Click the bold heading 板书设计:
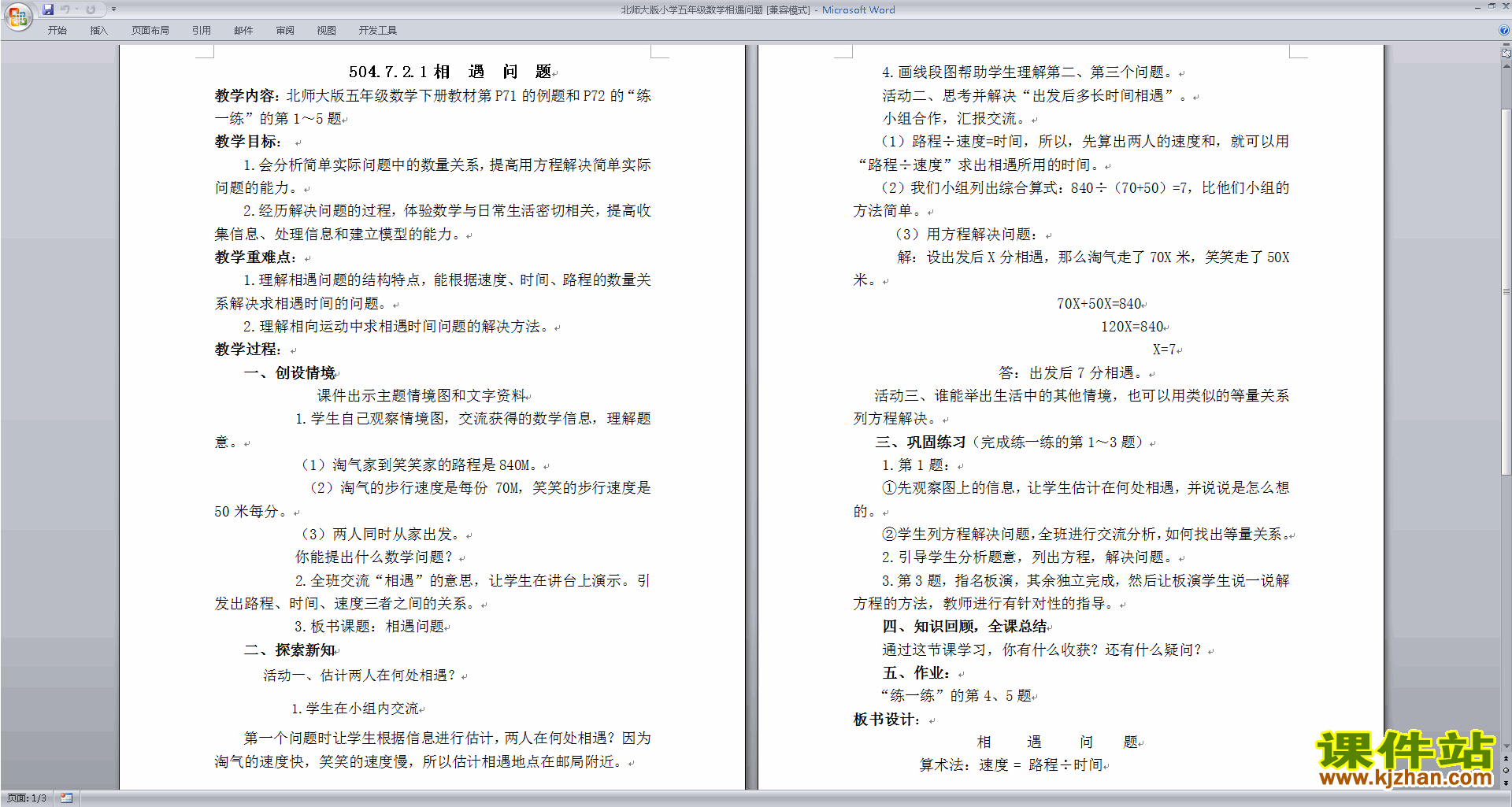 (887, 720)
